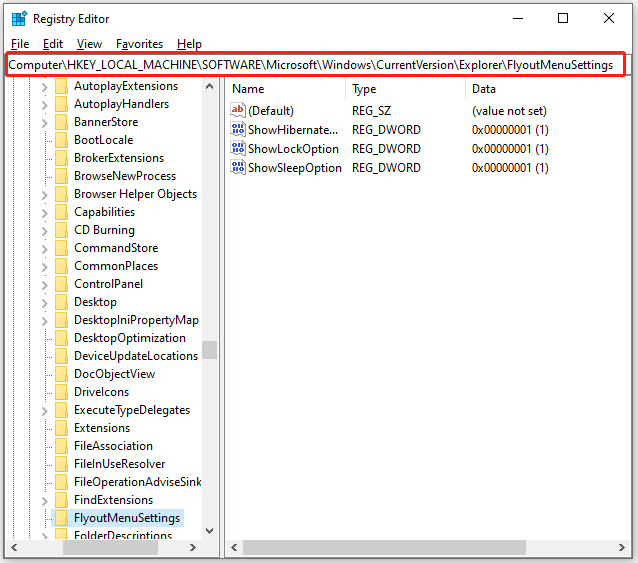Select the ShowLockOption value name
Viewport: 638px width, 563px height.
(x=293, y=149)
